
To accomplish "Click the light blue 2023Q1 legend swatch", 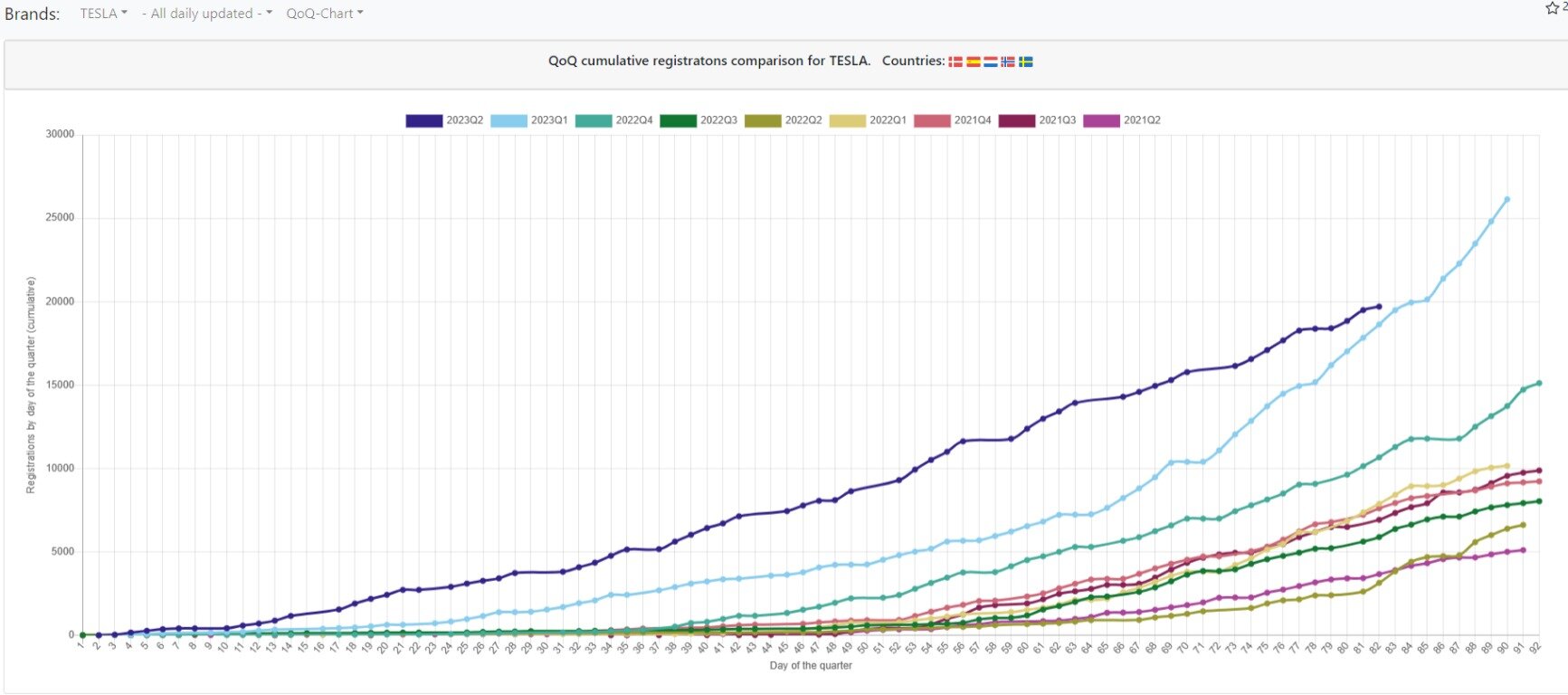I will [x=508, y=120].
